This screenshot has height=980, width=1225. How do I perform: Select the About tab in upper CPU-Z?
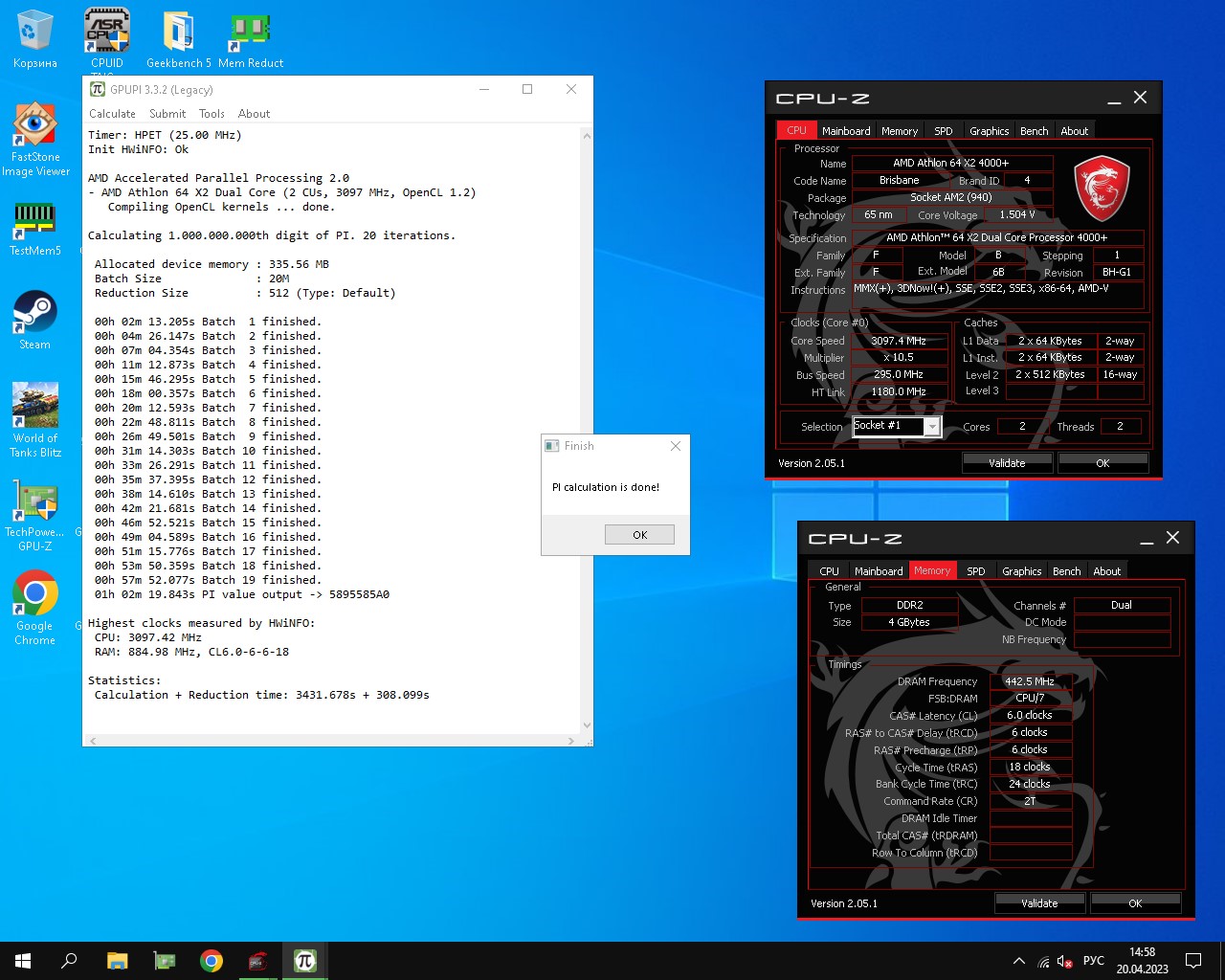pyautogui.click(x=1074, y=131)
